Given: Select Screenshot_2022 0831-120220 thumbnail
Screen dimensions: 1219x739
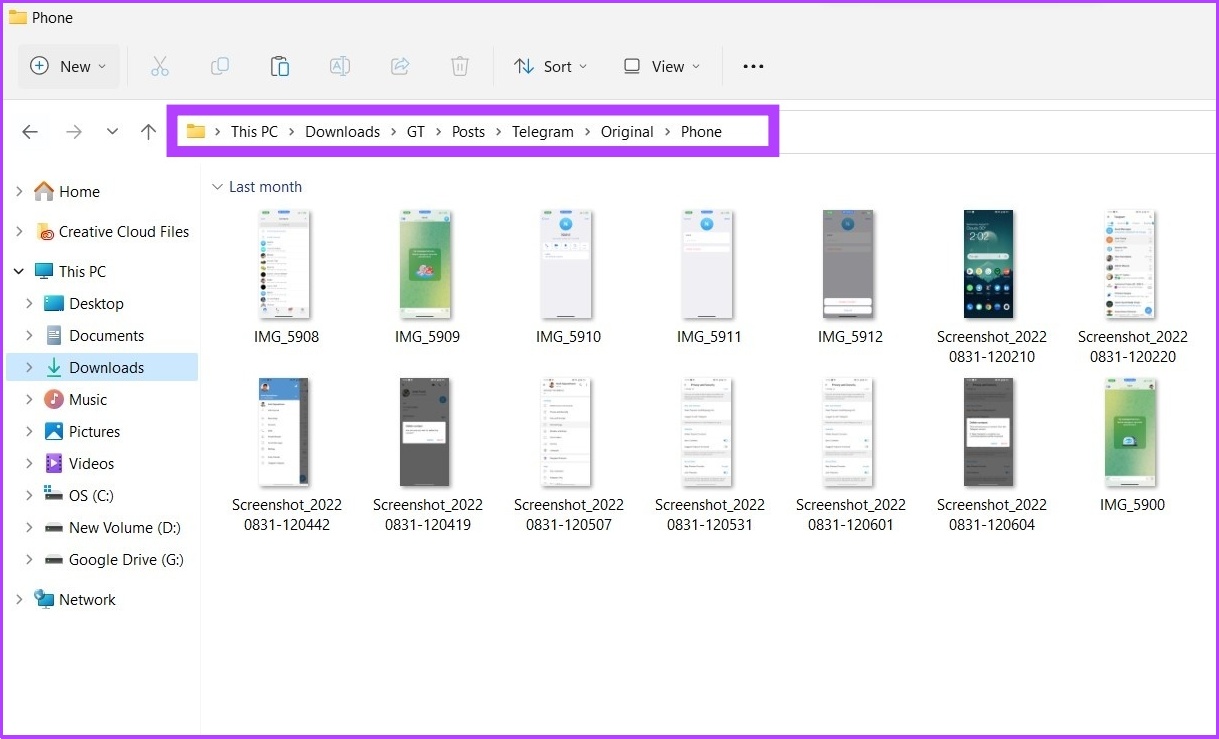Looking at the screenshot, I should tap(1130, 263).
